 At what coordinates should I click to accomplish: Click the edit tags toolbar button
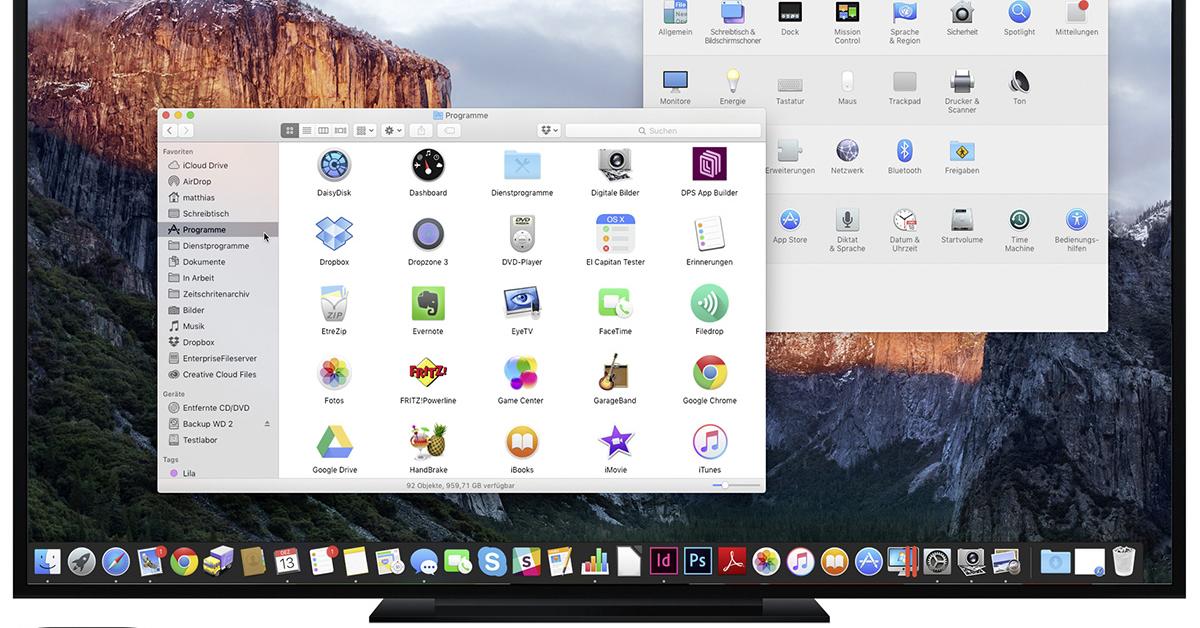(449, 131)
